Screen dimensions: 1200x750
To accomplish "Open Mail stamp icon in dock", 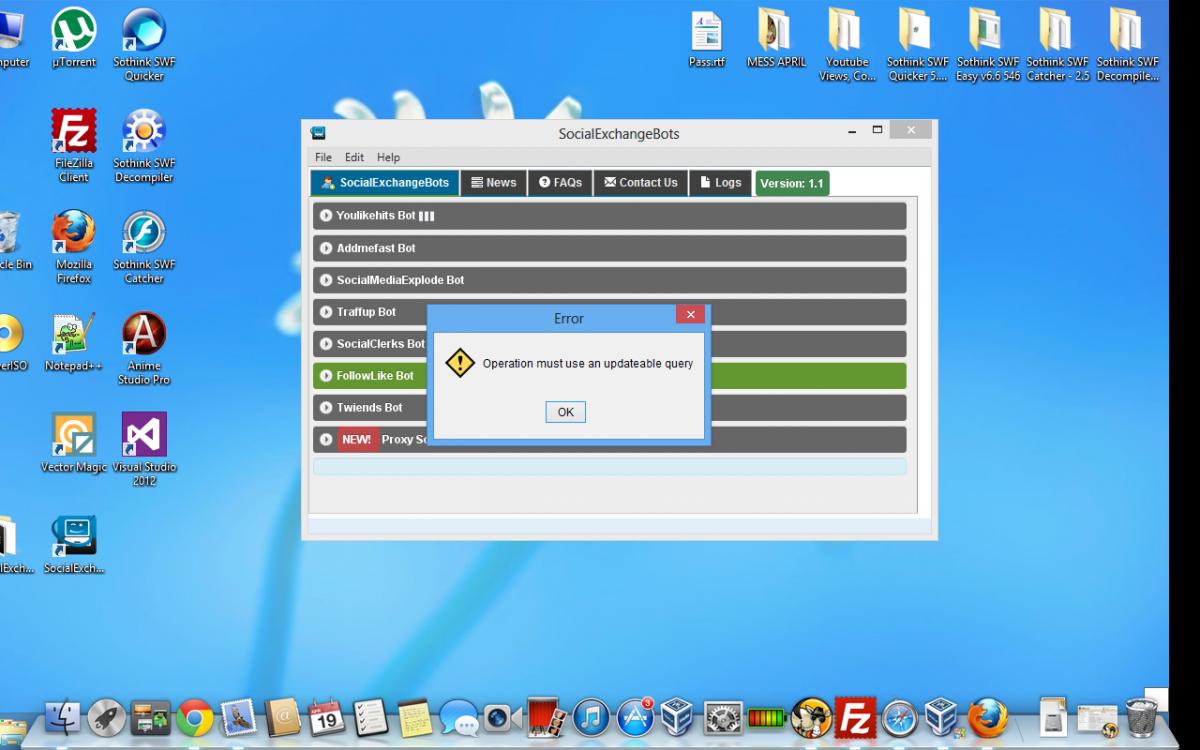I will 239,717.
